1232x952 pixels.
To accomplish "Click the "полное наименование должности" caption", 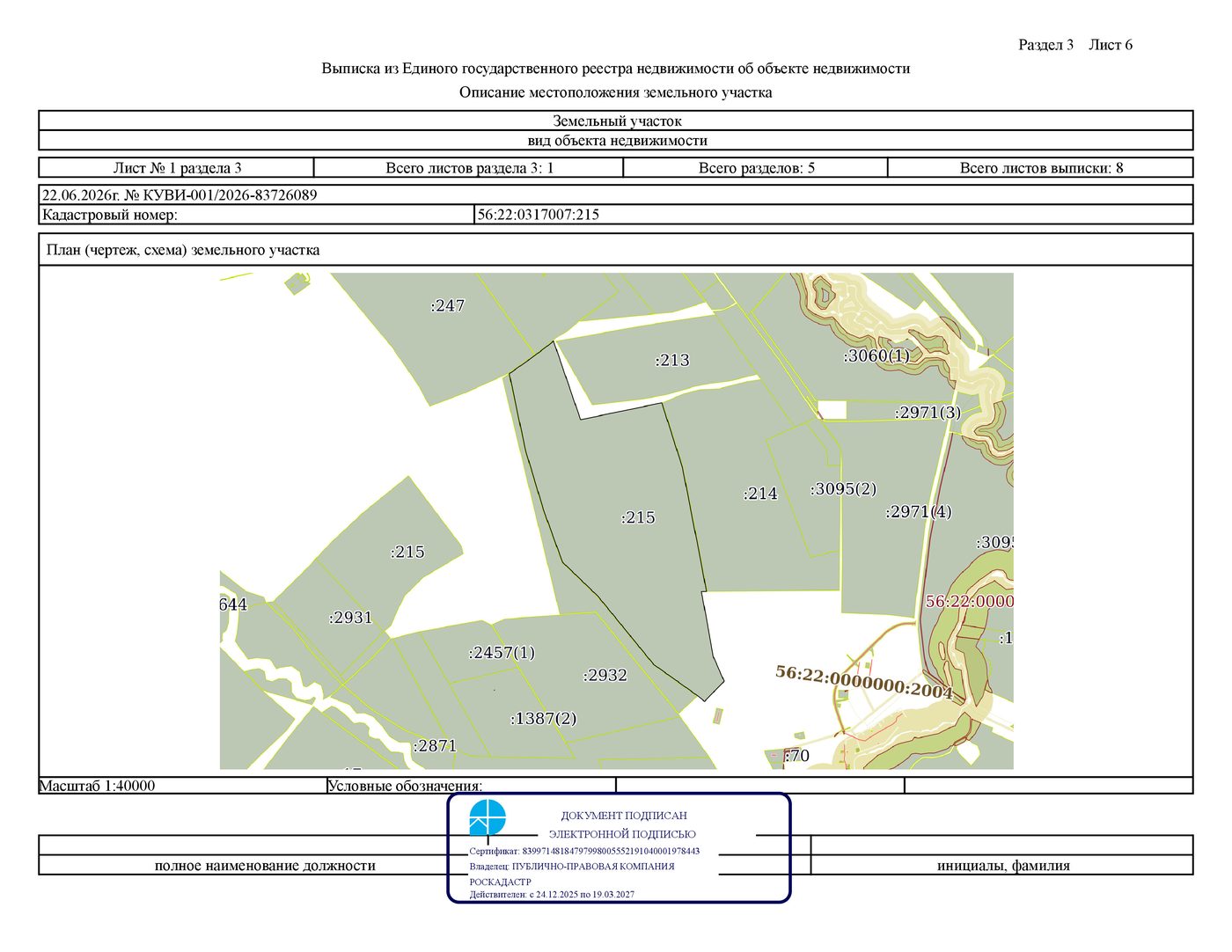I will [265, 866].
